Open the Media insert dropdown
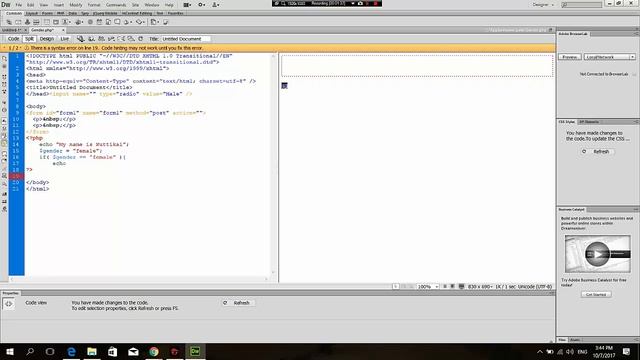Screen dimensions: 640x360 pos(79,22)
